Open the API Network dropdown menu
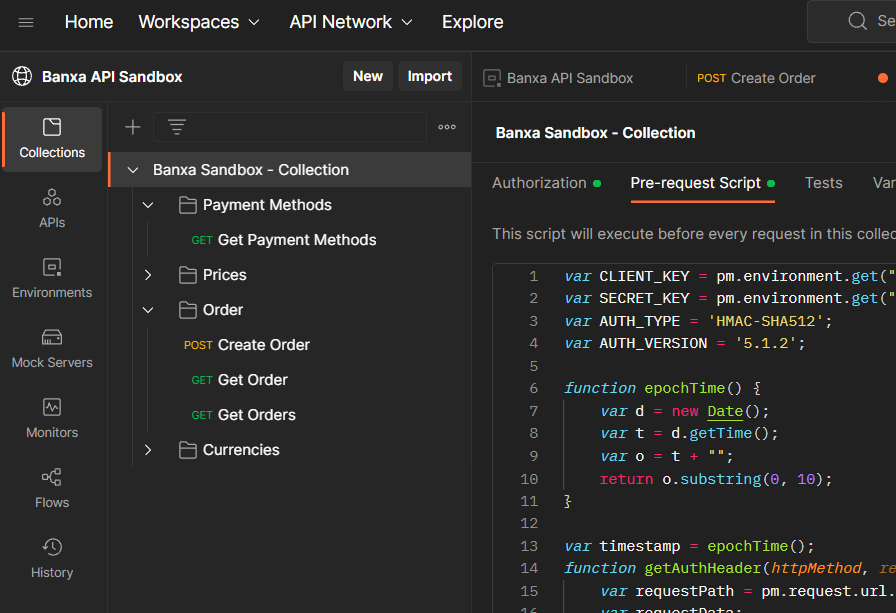Viewport: 896px width, 613px height. tap(351, 22)
